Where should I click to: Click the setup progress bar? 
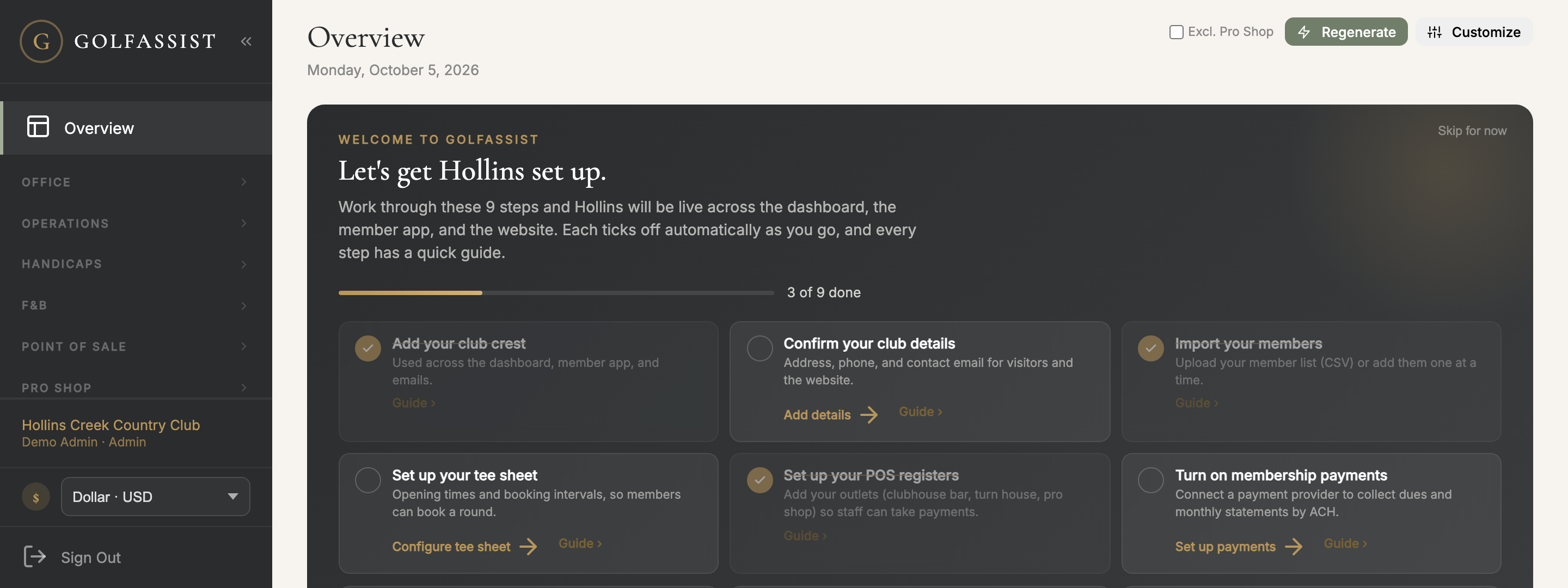556,293
